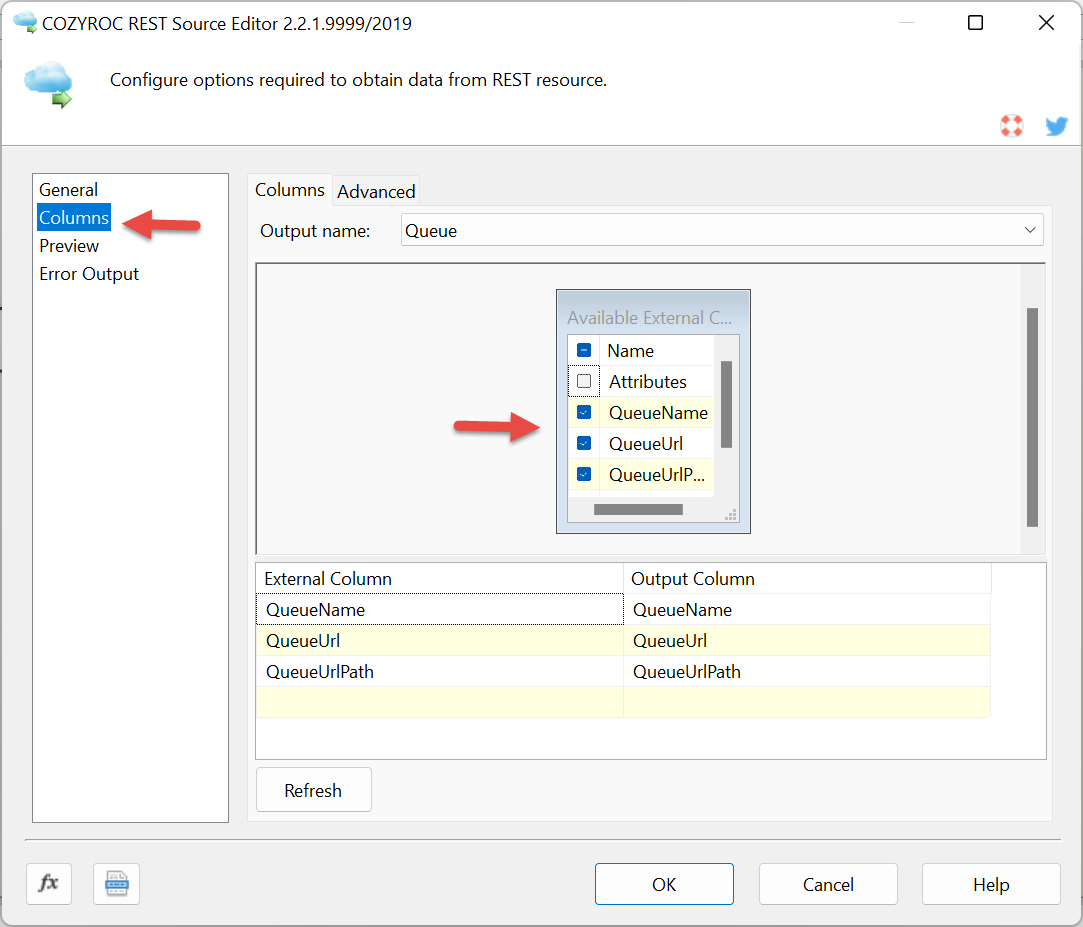
Task: Select QueueUrl cell under External Column
Action: coord(440,640)
